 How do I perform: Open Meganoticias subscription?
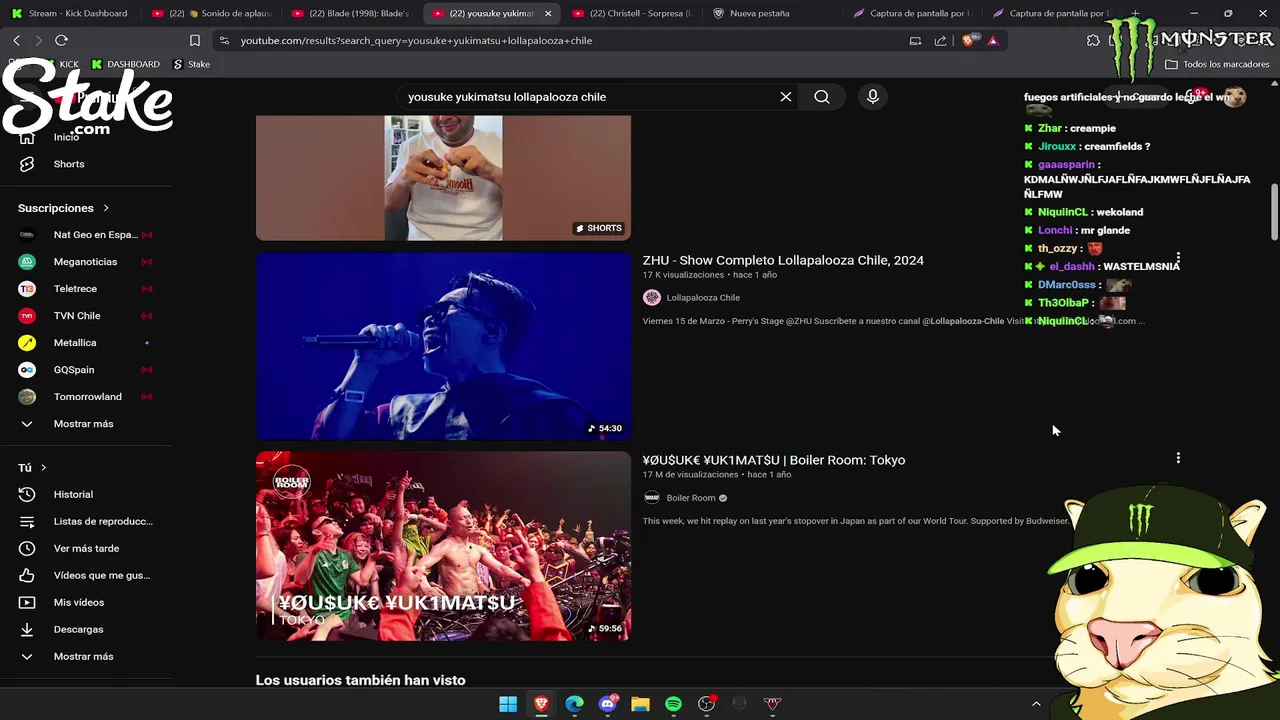point(86,262)
